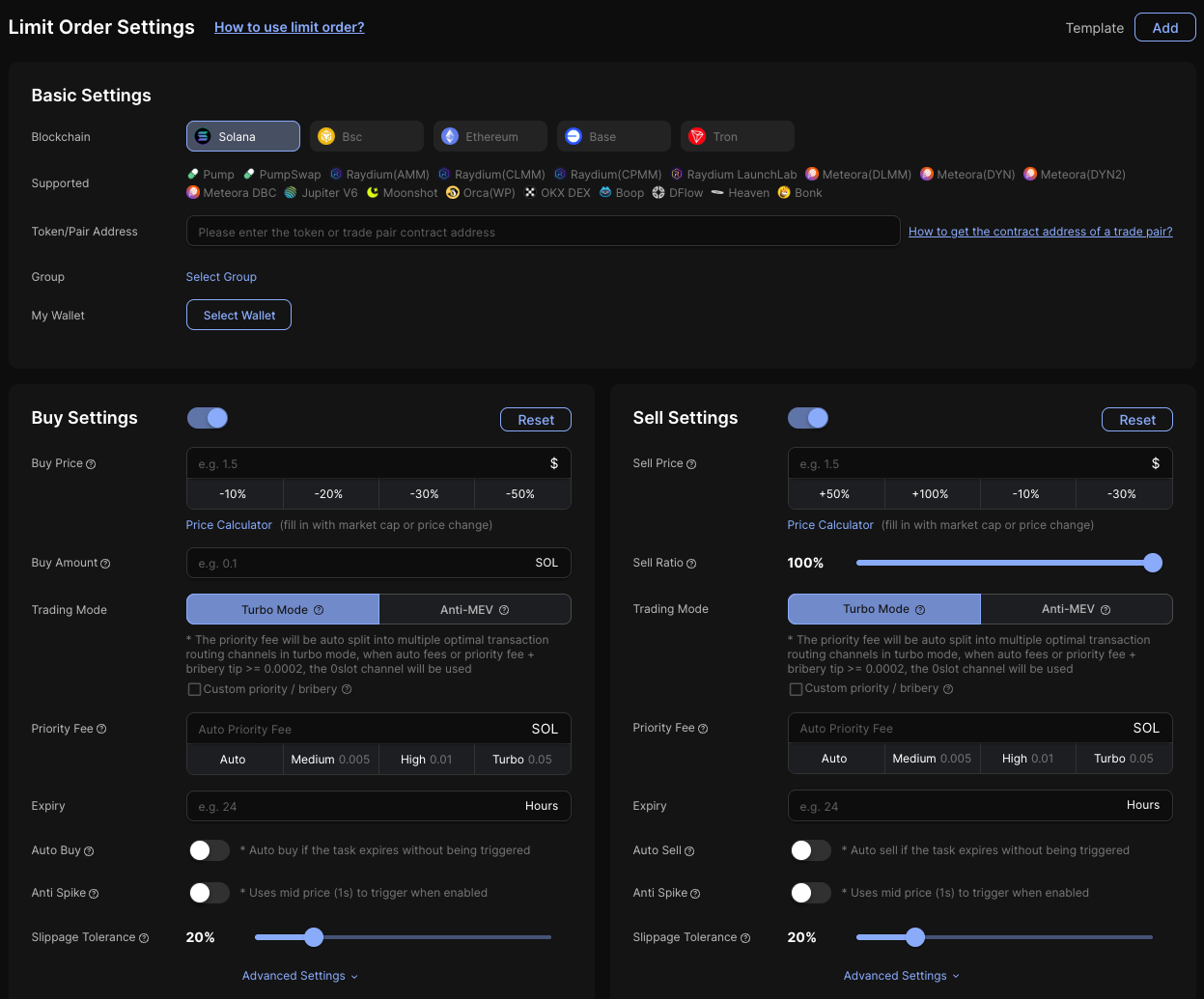Open contract address help link
The height and width of the screenshot is (999, 1204).
1041,232
